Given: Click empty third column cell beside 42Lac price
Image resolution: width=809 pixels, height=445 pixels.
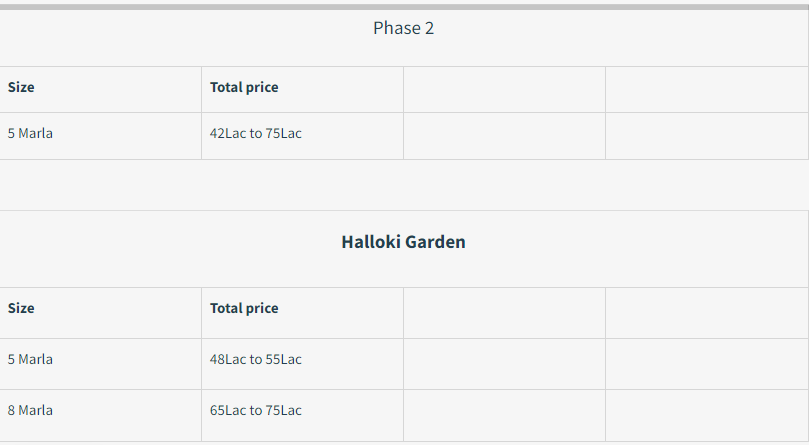Looking at the screenshot, I should (x=505, y=136).
